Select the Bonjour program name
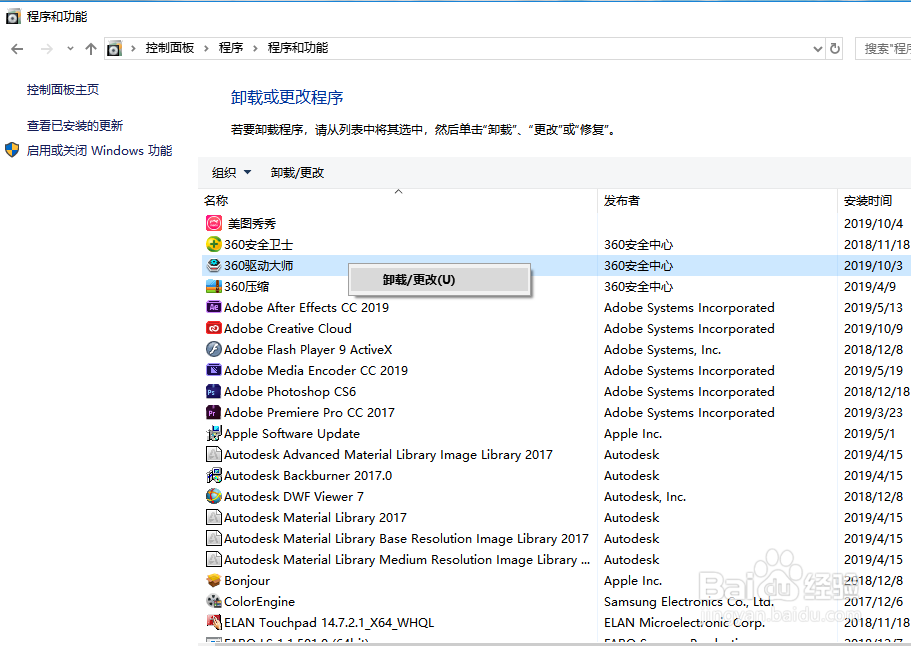The image size is (911, 646). click(x=247, y=580)
